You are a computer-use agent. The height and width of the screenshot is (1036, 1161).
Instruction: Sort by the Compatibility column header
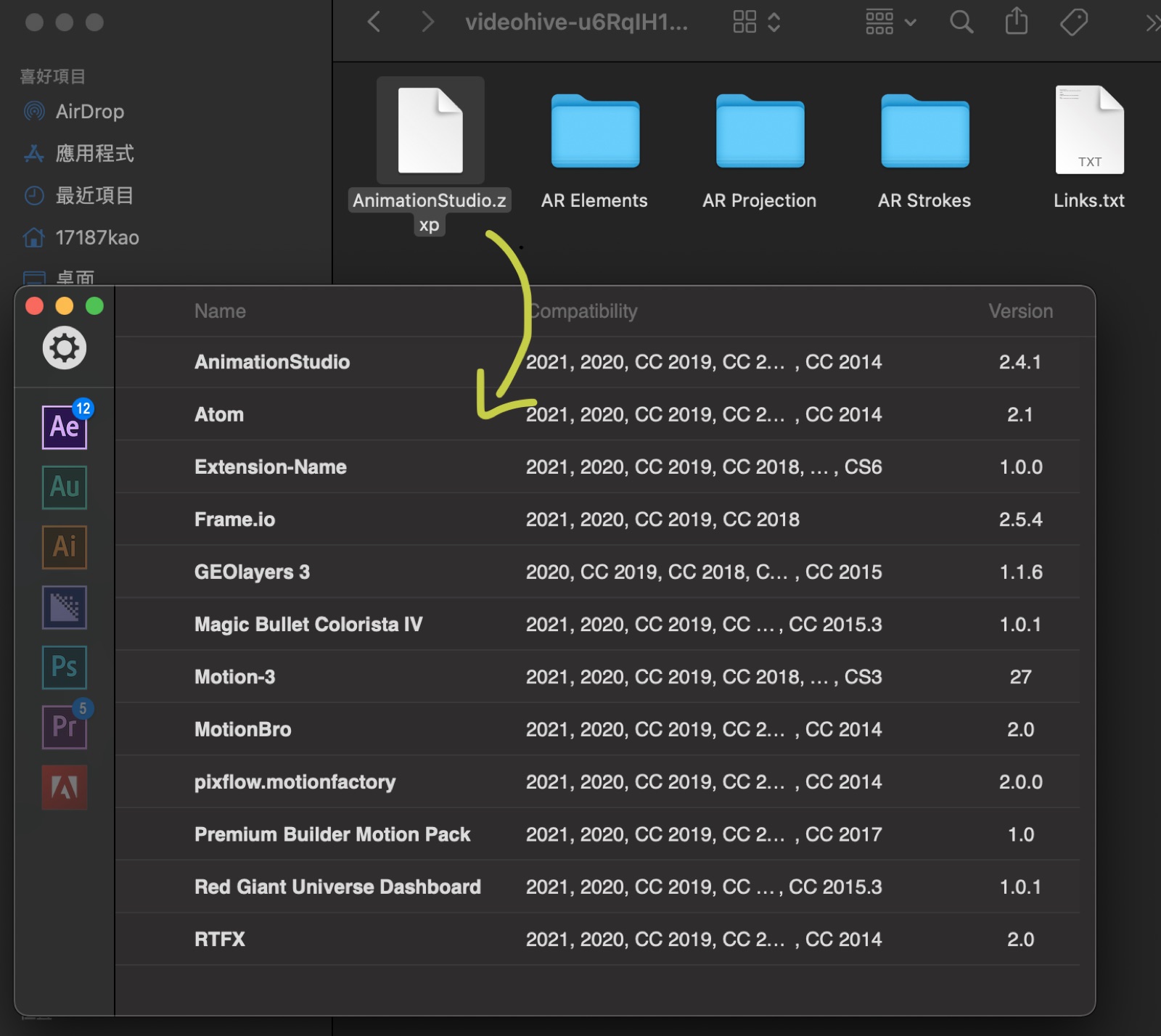tap(583, 311)
